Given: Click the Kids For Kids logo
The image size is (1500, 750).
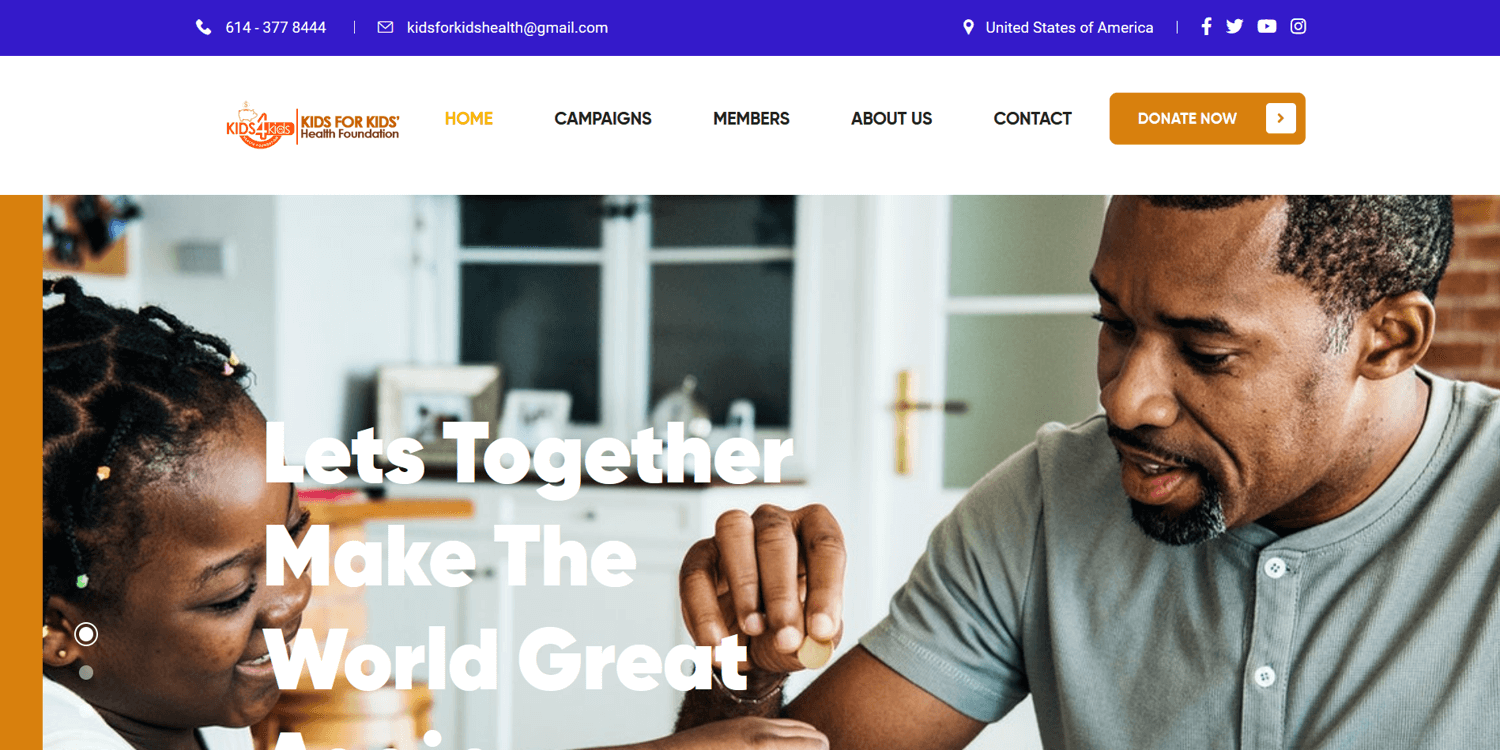Looking at the screenshot, I should [x=313, y=125].
